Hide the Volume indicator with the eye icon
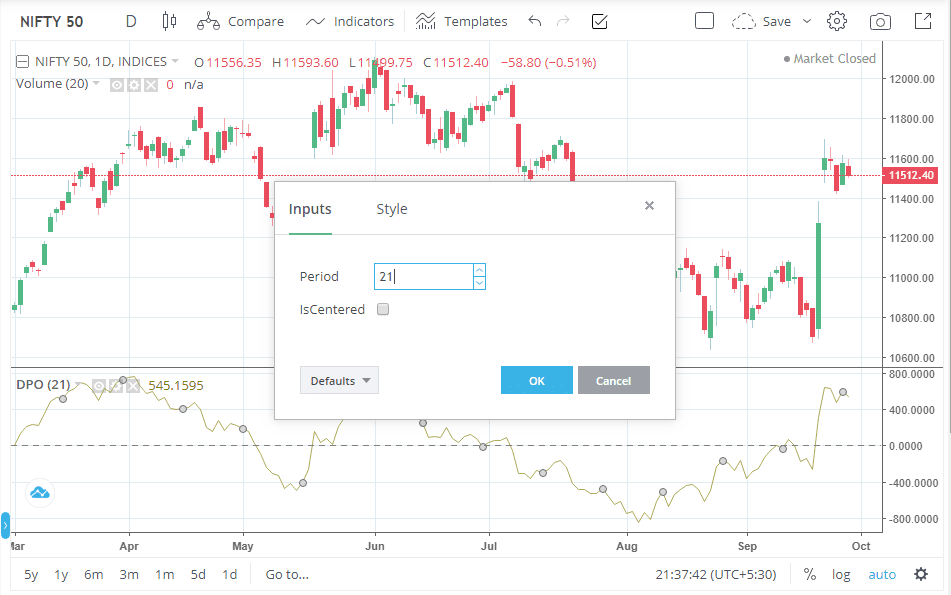The height and width of the screenshot is (595, 951). tap(116, 85)
